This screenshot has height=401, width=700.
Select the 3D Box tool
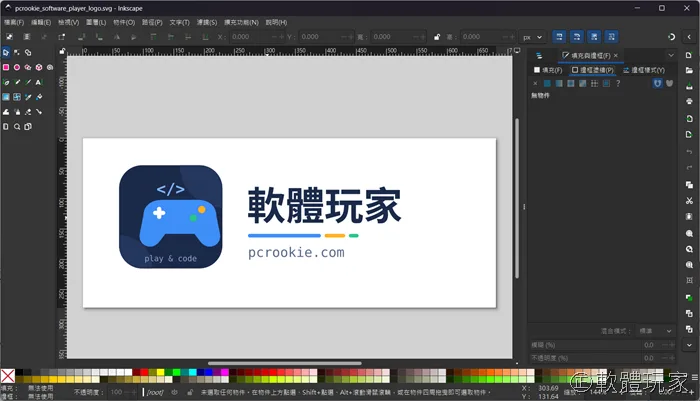coord(39,67)
